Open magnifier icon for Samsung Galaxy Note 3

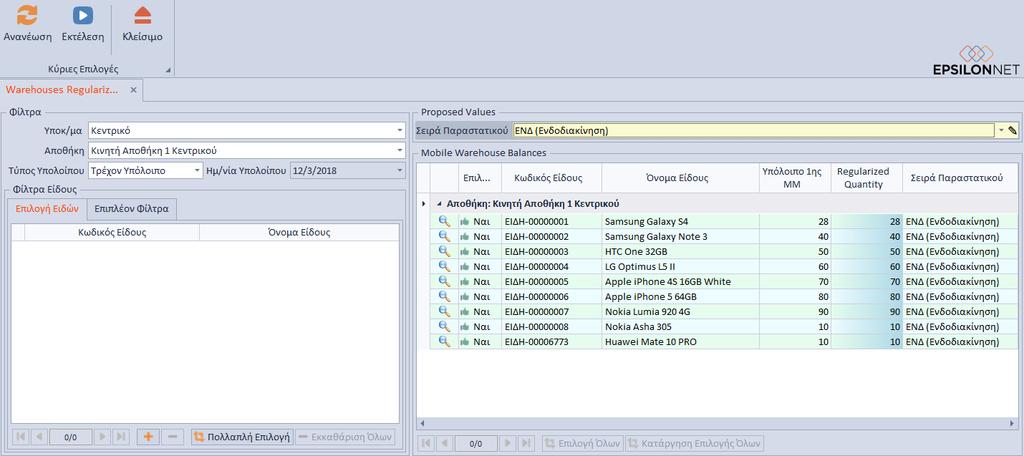[444, 236]
